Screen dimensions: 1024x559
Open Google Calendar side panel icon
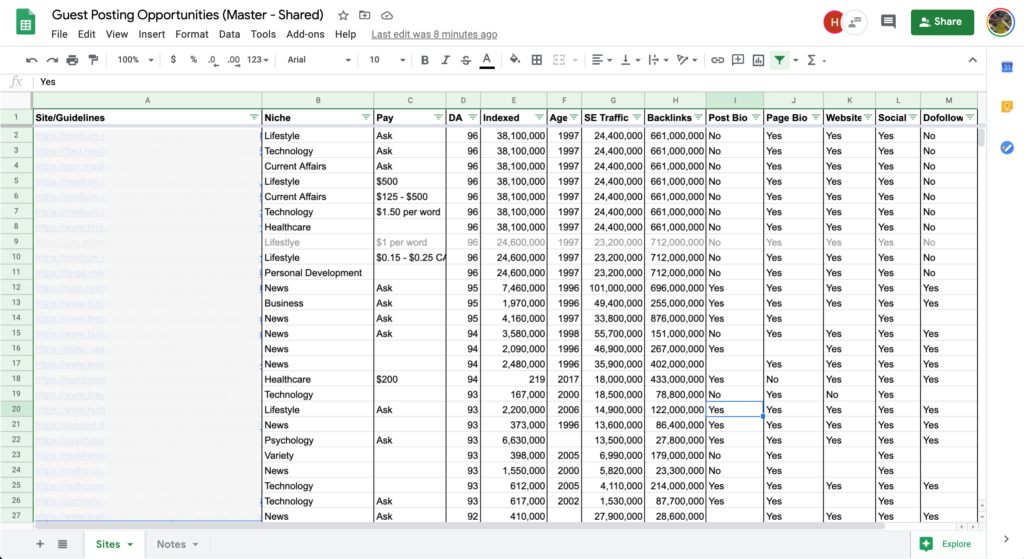(x=1006, y=67)
